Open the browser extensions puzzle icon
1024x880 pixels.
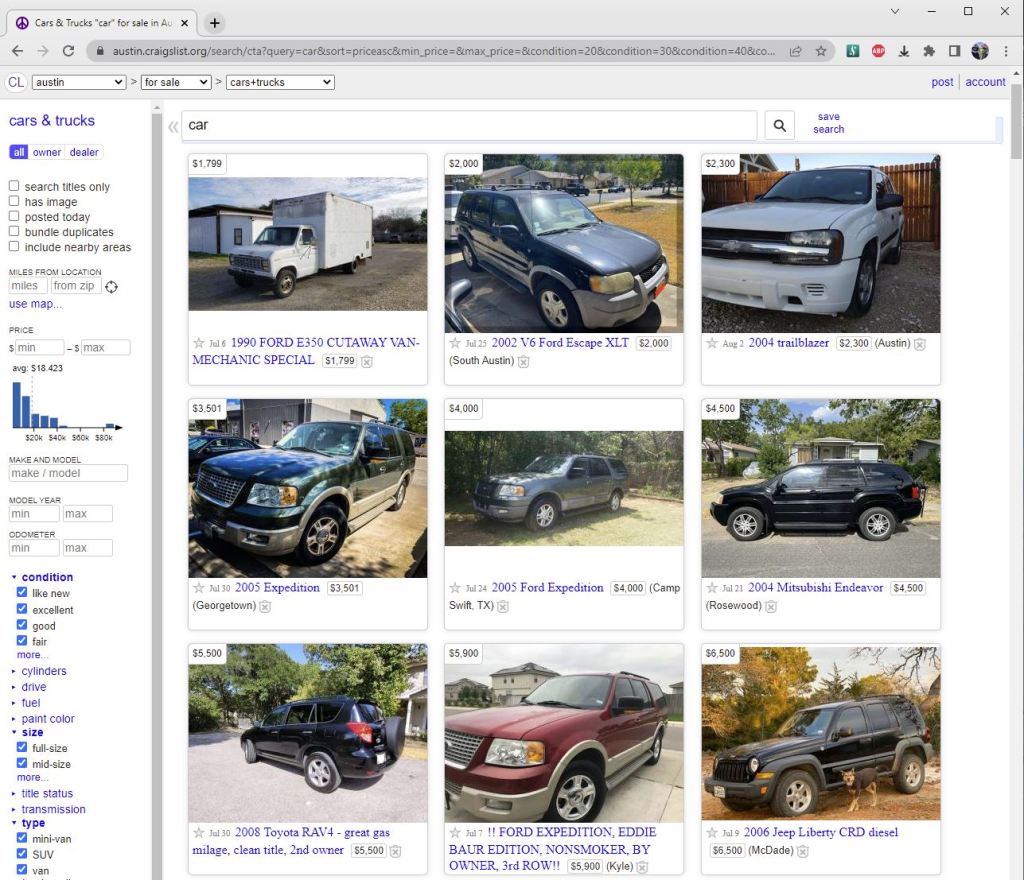pos(929,51)
